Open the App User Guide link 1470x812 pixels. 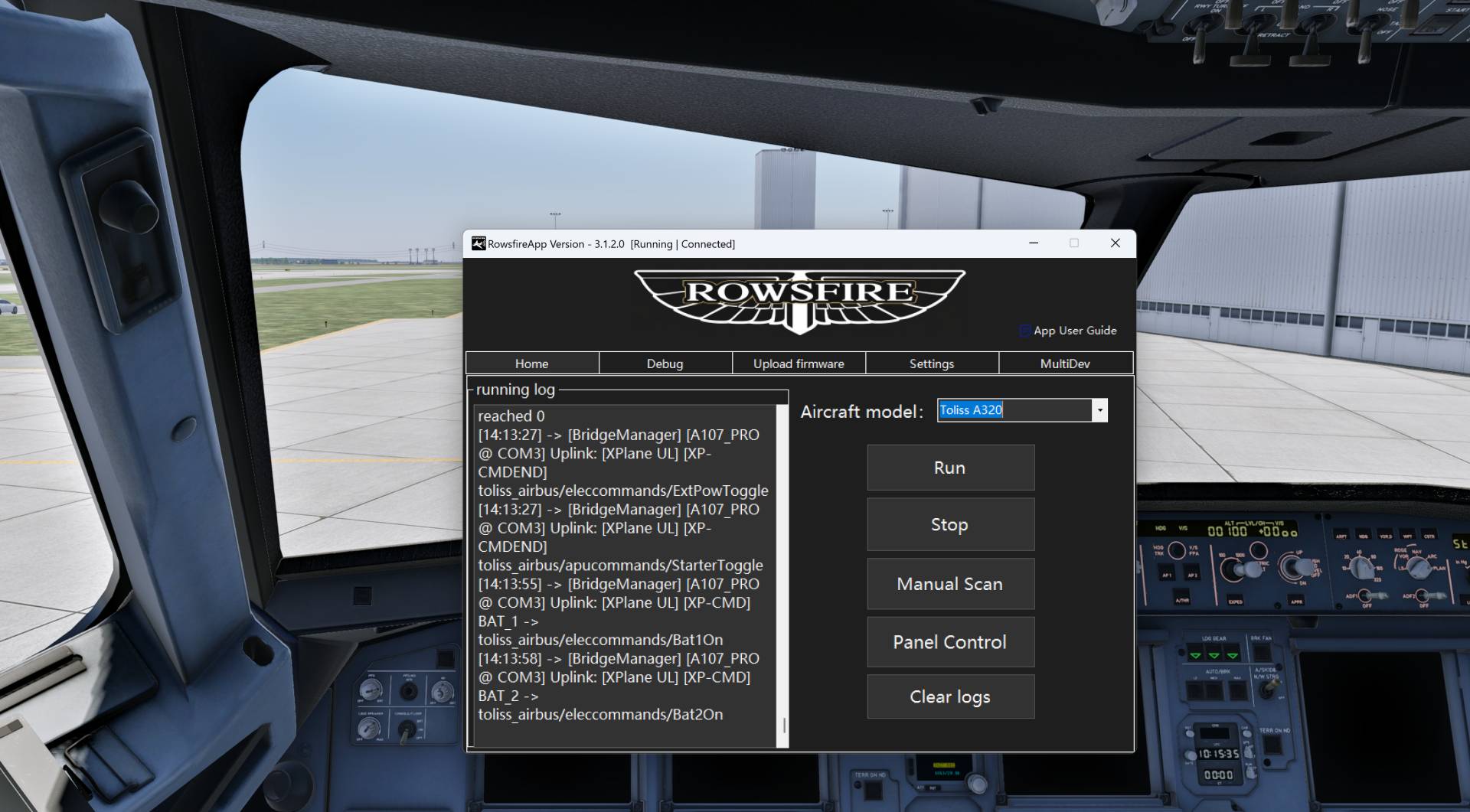coord(1075,331)
